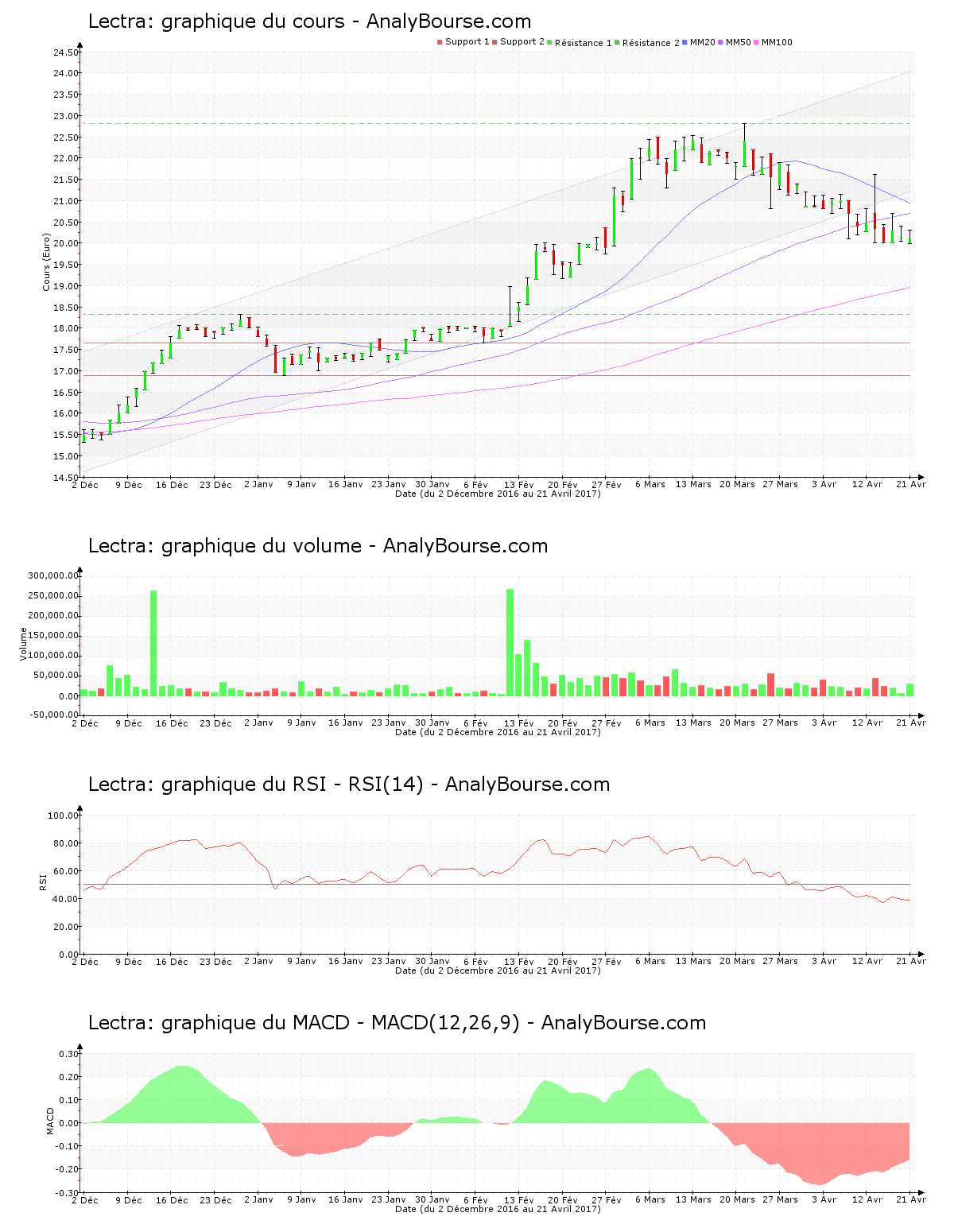The height and width of the screenshot is (1232, 954).
Task: Click '27 Mars' date on RSI chart
Action: [x=781, y=961]
